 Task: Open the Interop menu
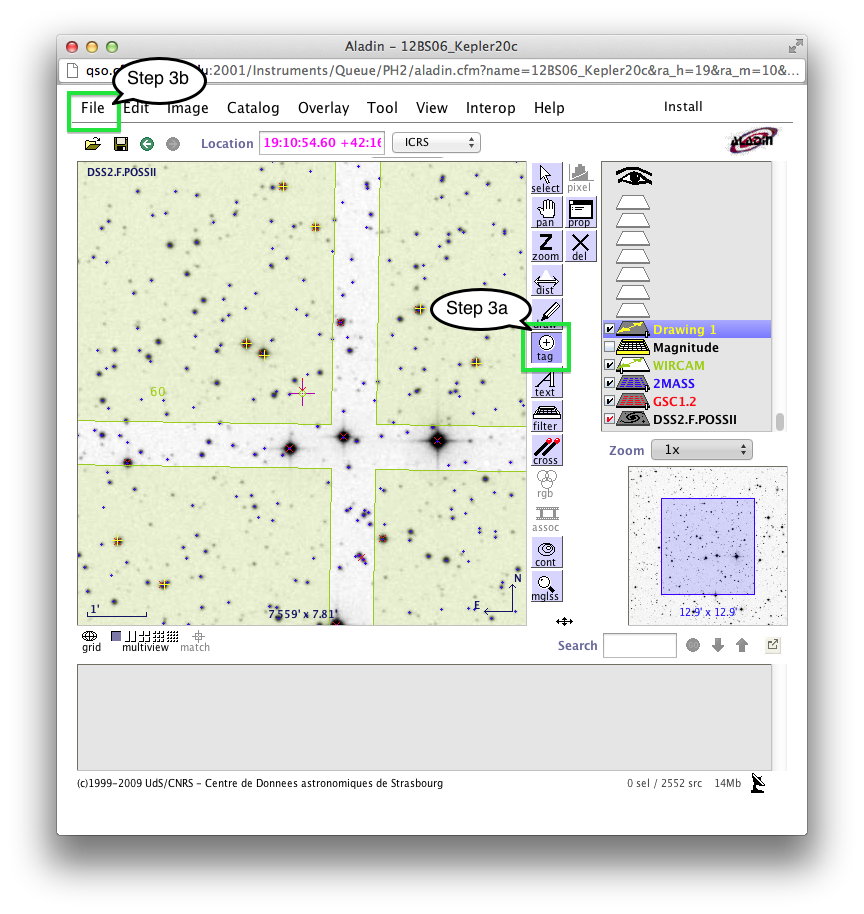(490, 108)
